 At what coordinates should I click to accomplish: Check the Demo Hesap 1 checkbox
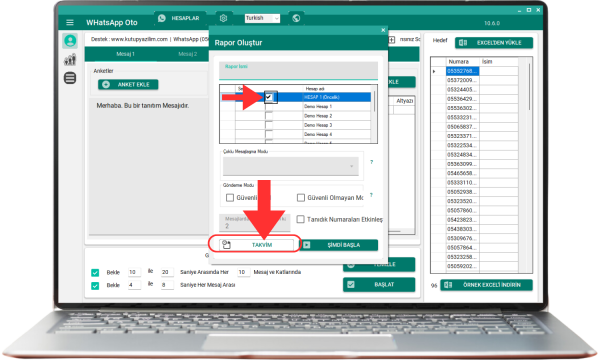coord(269,106)
